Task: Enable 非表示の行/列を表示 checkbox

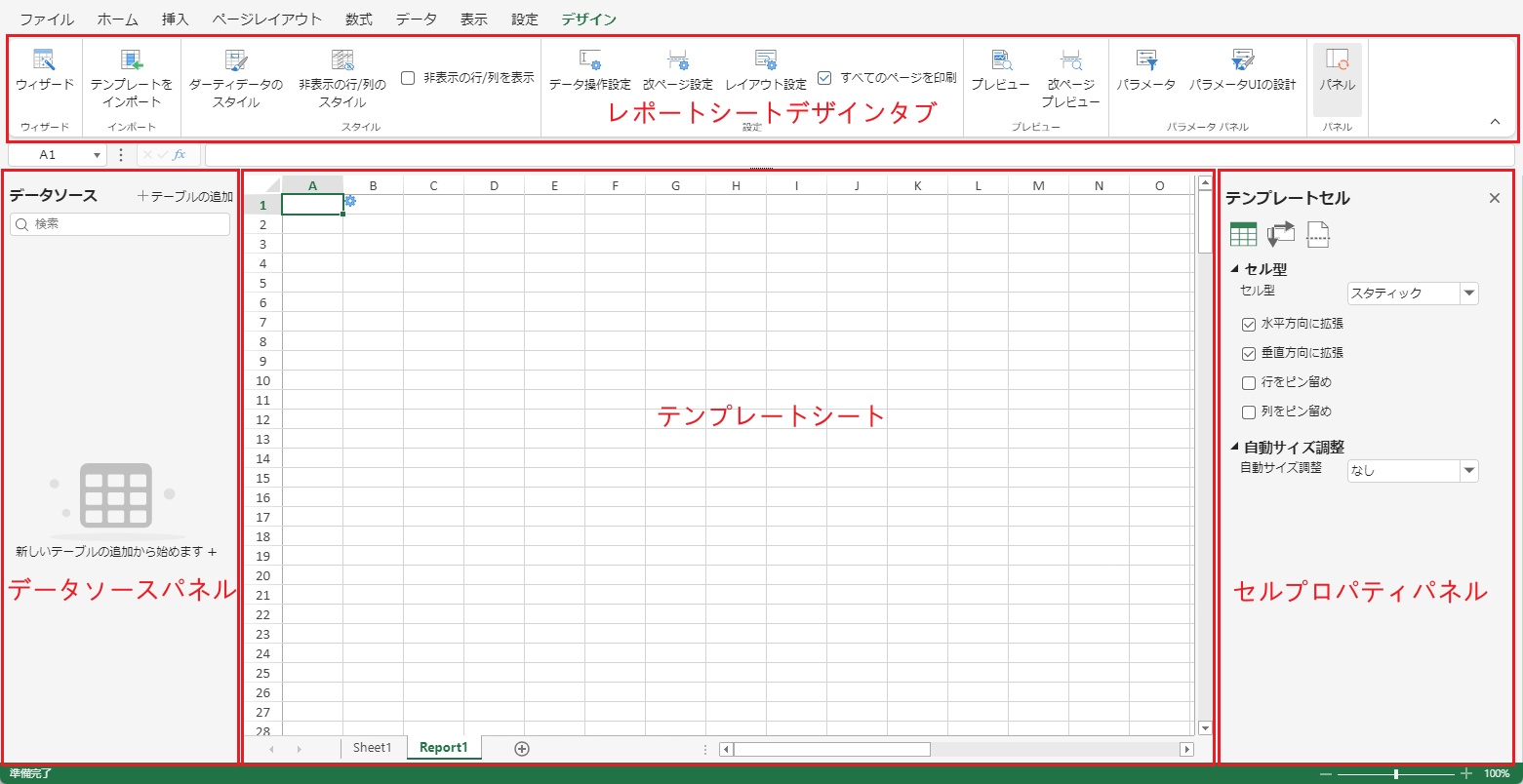Action: [x=409, y=78]
